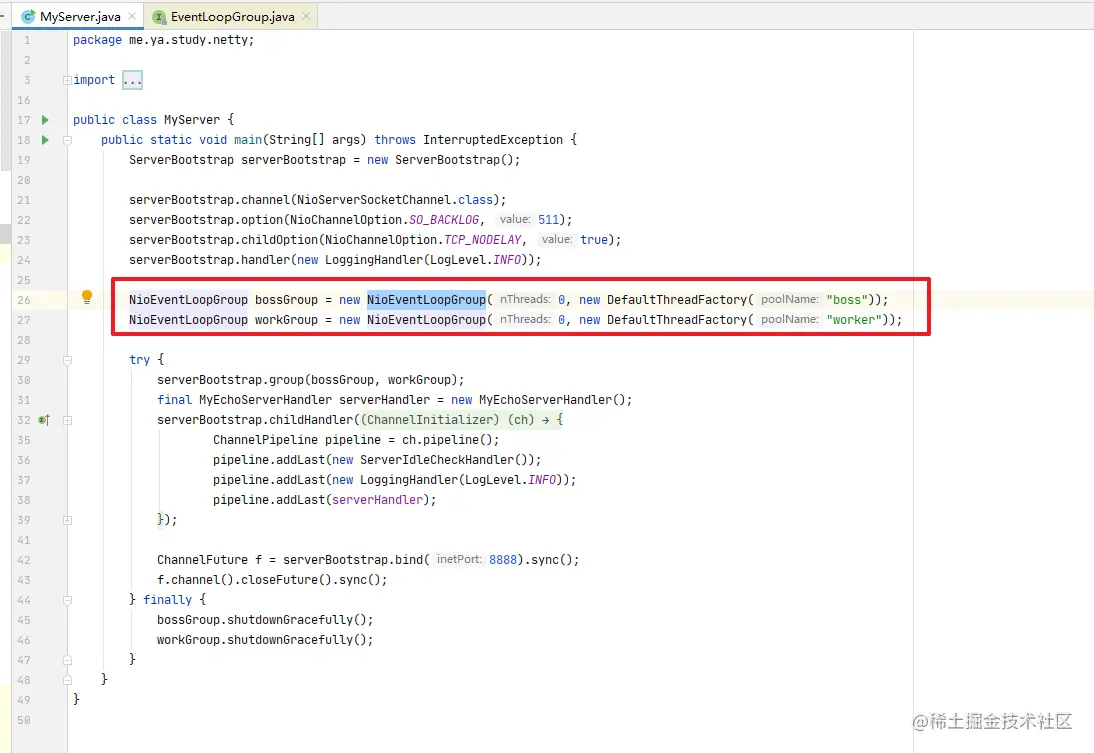Click the MyServer.java class file icon
The width and height of the screenshot is (1094, 753).
click(x=28, y=16)
